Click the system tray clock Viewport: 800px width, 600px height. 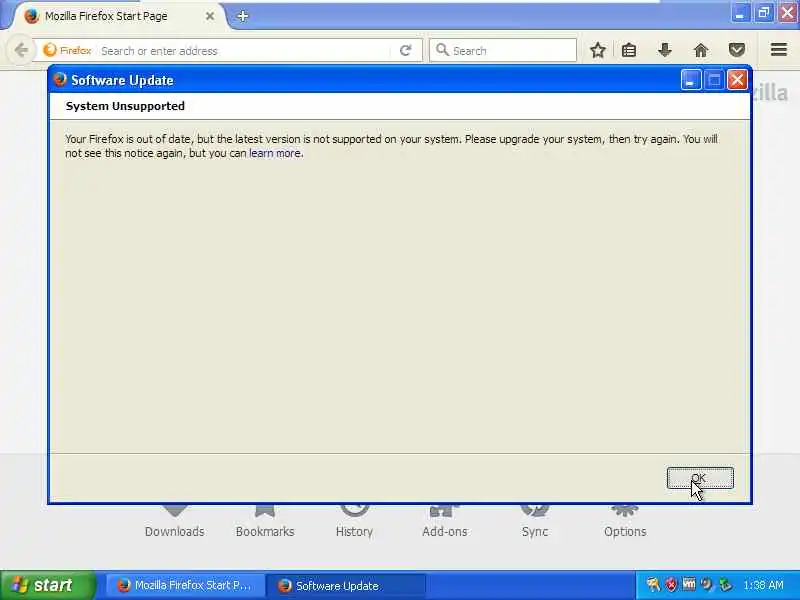tap(763, 585)
